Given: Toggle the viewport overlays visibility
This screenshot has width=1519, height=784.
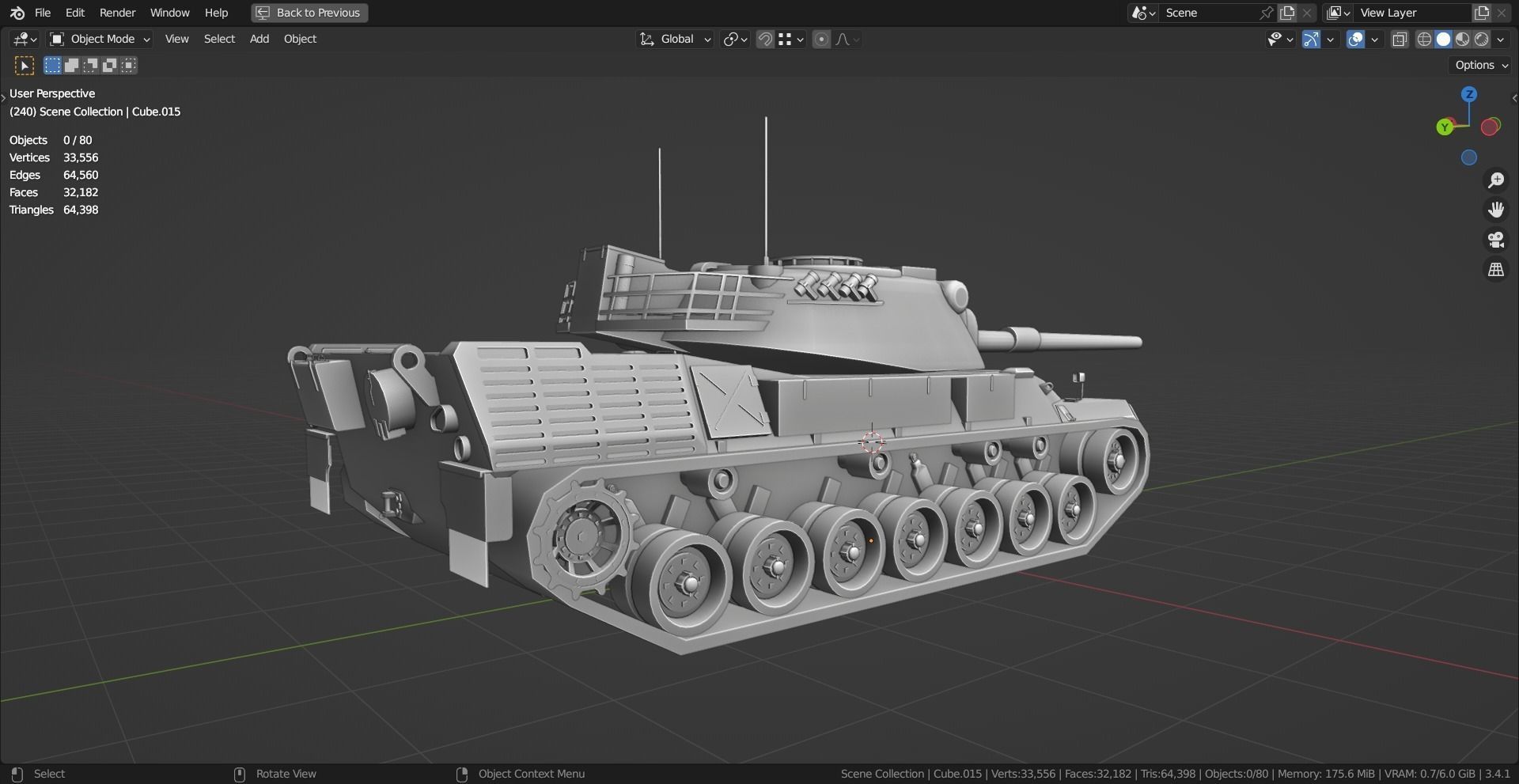Looking at the screenshot, I should 1356,39.
